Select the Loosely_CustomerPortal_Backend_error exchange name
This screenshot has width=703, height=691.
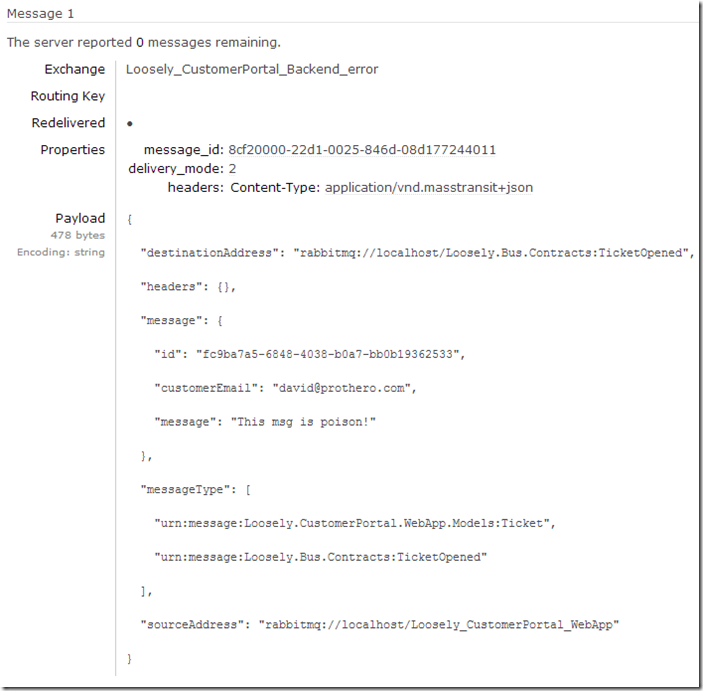[252, 70]
